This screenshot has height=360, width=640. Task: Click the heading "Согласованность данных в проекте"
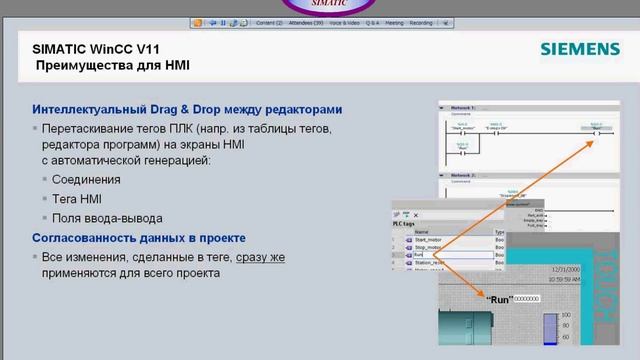click(139, 238)
